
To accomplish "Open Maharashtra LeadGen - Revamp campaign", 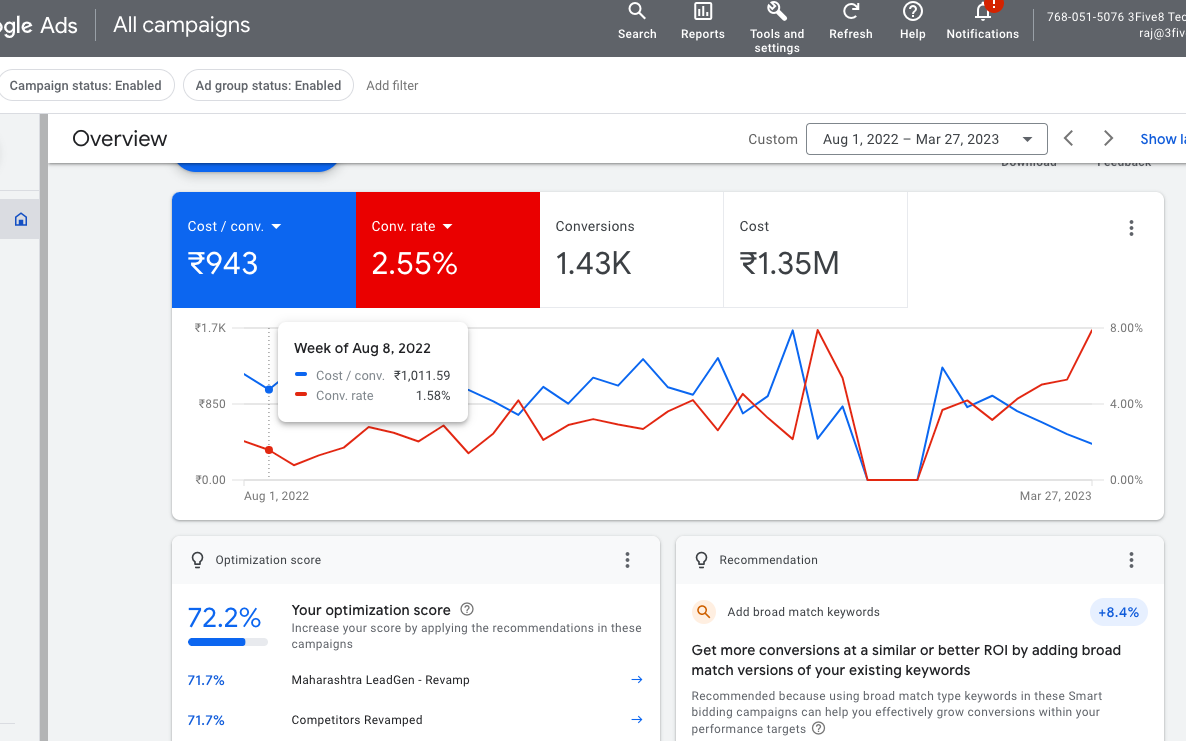I will [380, 680].
